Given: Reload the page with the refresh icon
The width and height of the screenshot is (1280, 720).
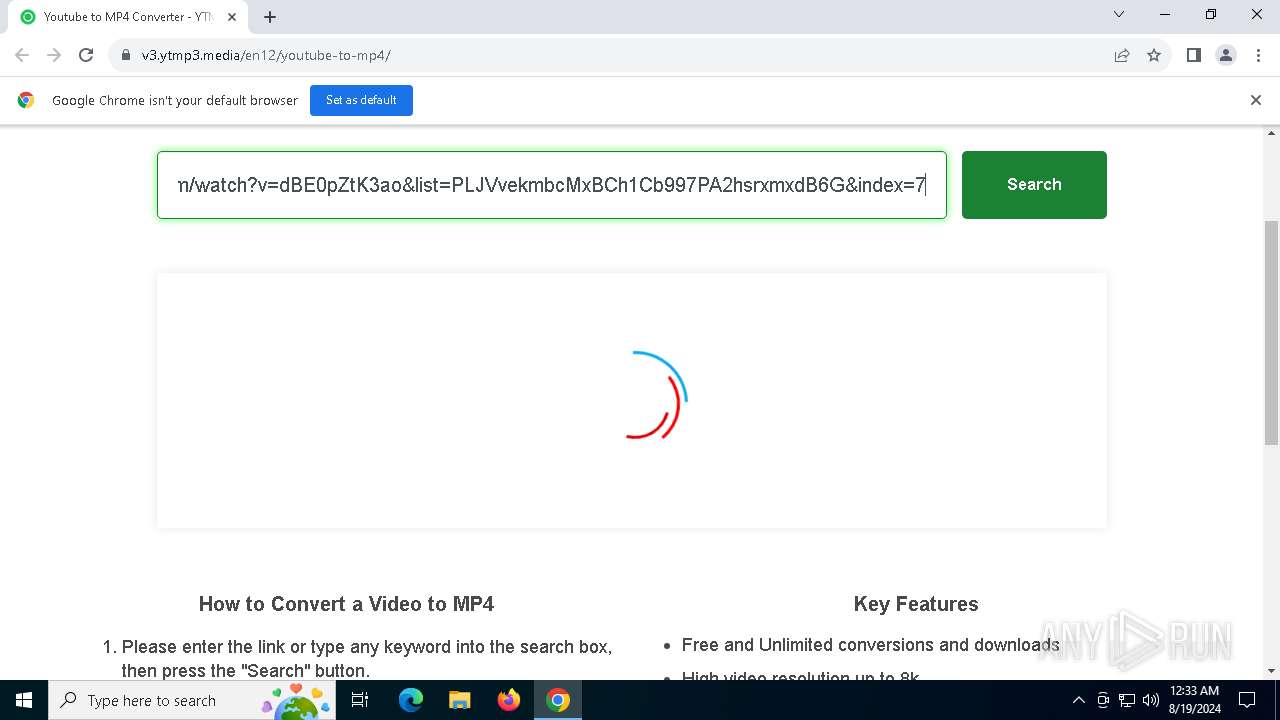Looking at the screenshot, I should (x=86, y=55).
